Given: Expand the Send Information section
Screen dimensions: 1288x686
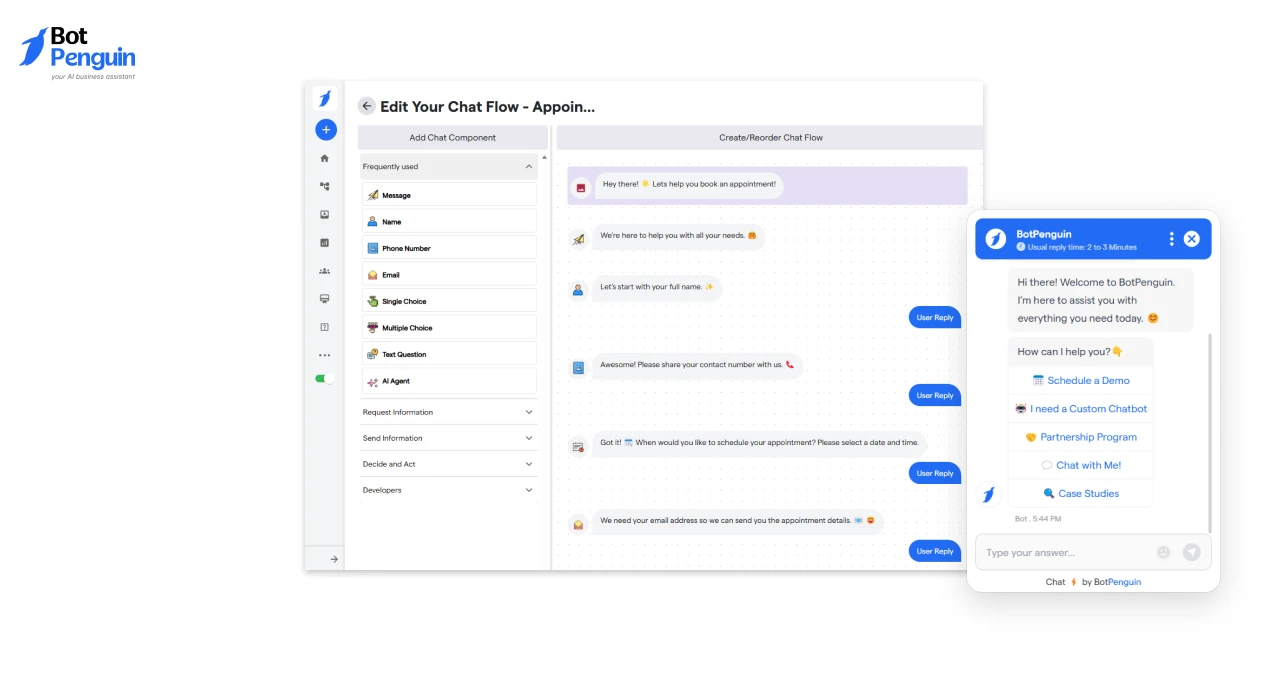Looking at the screenshot, I should coord(449,438).
